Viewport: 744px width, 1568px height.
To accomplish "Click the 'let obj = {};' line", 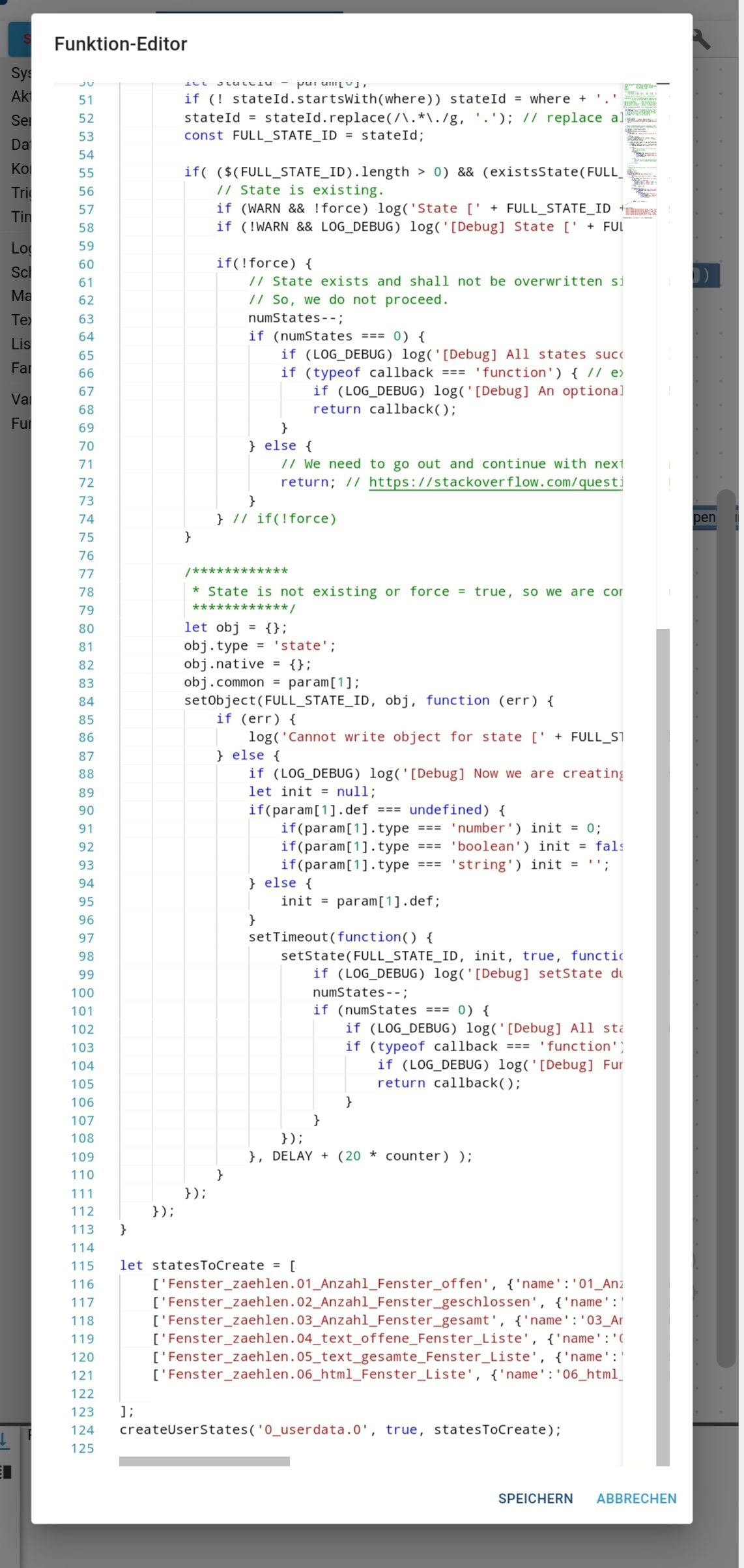I will click(x=235, y=628).
